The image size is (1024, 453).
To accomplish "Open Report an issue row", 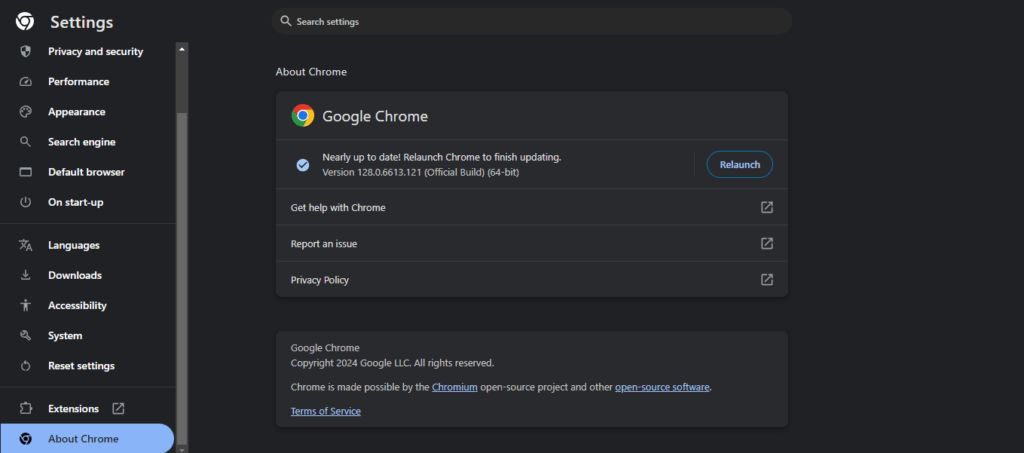I will [532, 243].
